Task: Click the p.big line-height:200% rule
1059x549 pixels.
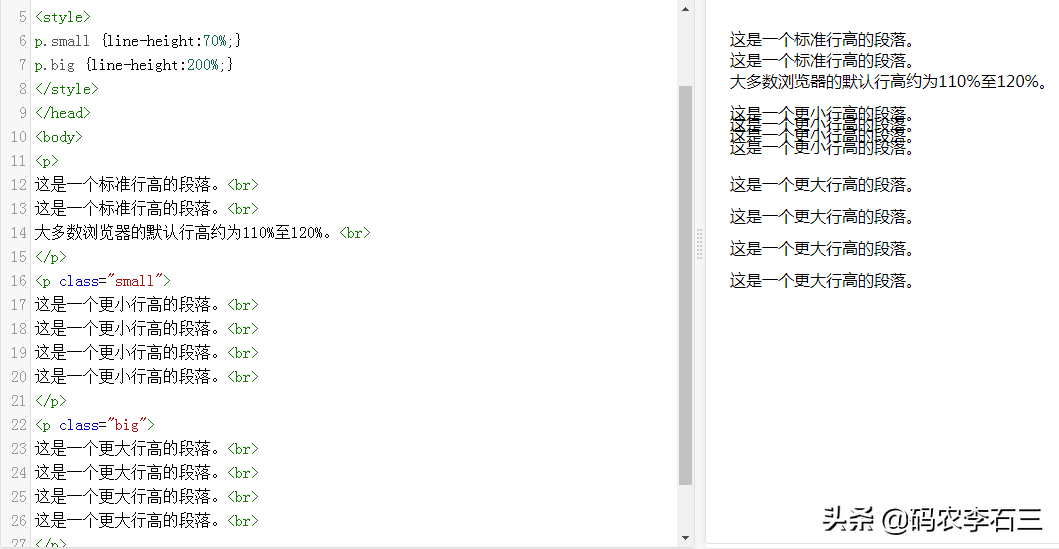Action: click(134, 65)
